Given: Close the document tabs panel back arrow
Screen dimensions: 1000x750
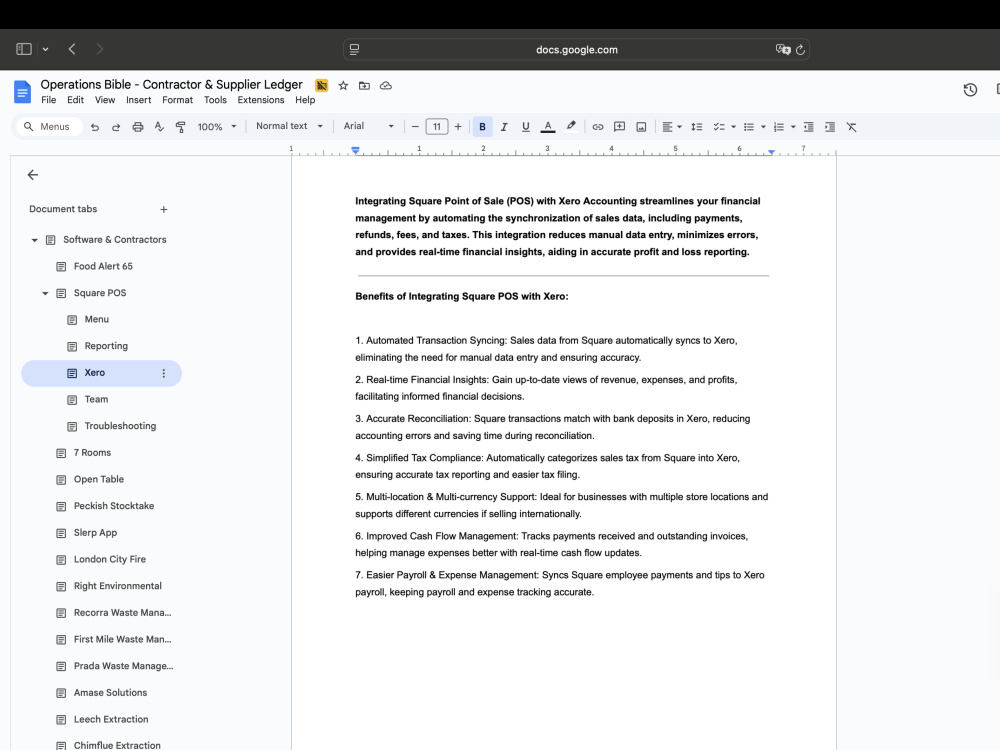Looking at the screenshot, I should (x=33, y=175).
